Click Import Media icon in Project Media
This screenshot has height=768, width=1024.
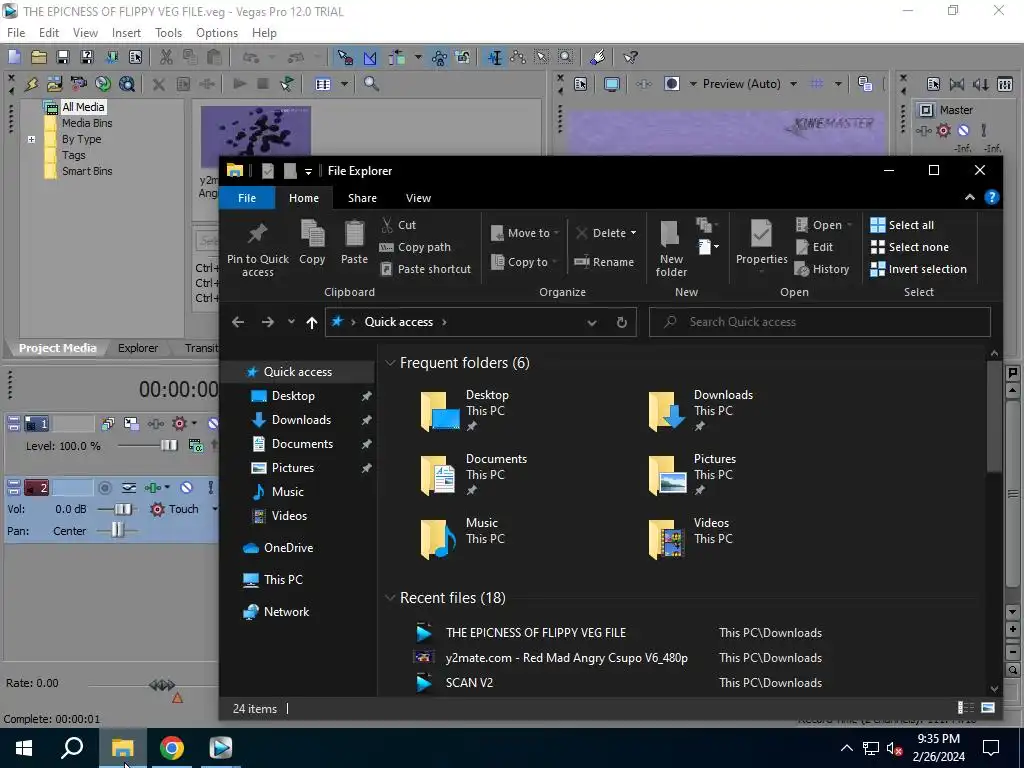click(54, 84)
